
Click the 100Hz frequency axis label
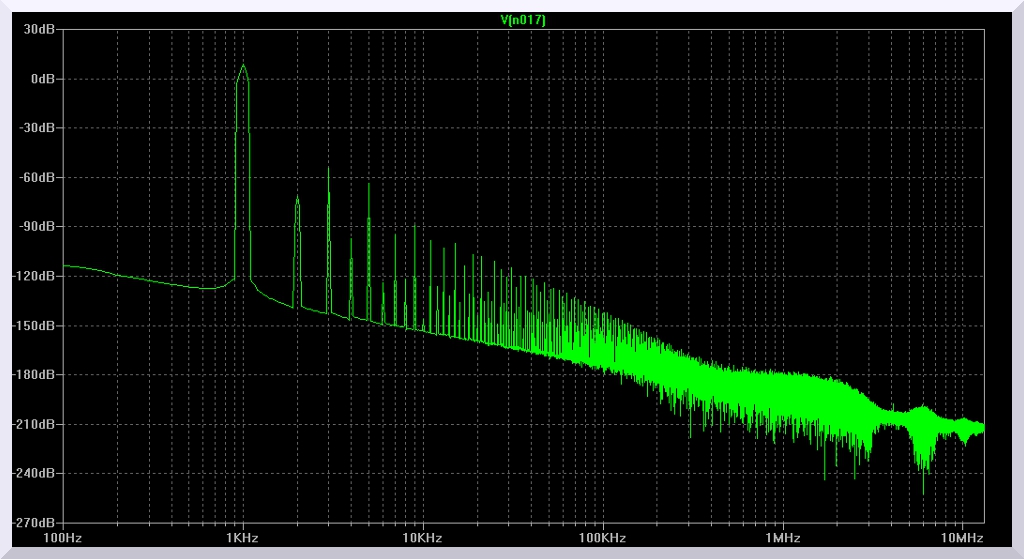click(x=62, y=538)
